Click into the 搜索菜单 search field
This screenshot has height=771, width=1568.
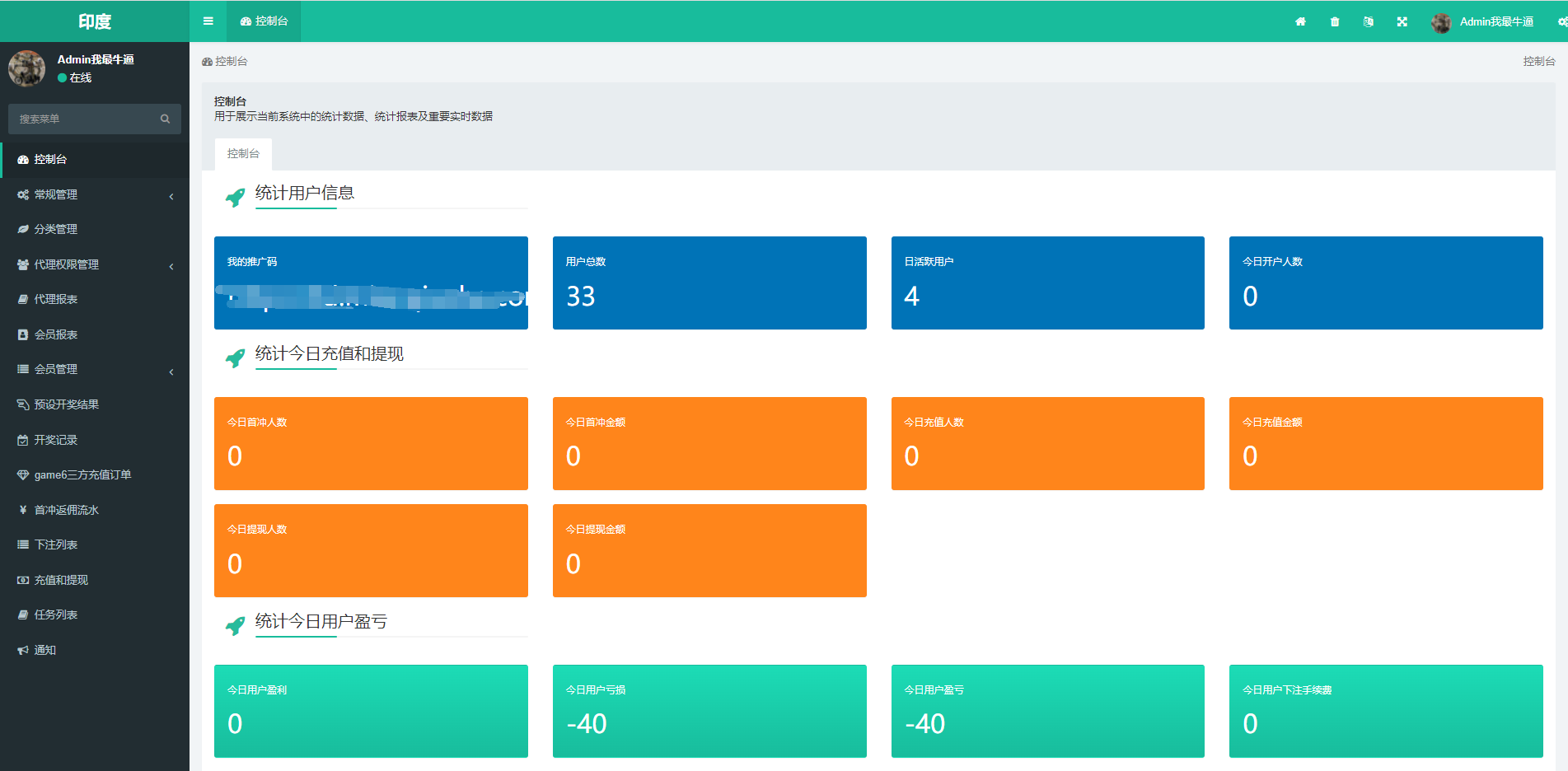click(82, 119)
